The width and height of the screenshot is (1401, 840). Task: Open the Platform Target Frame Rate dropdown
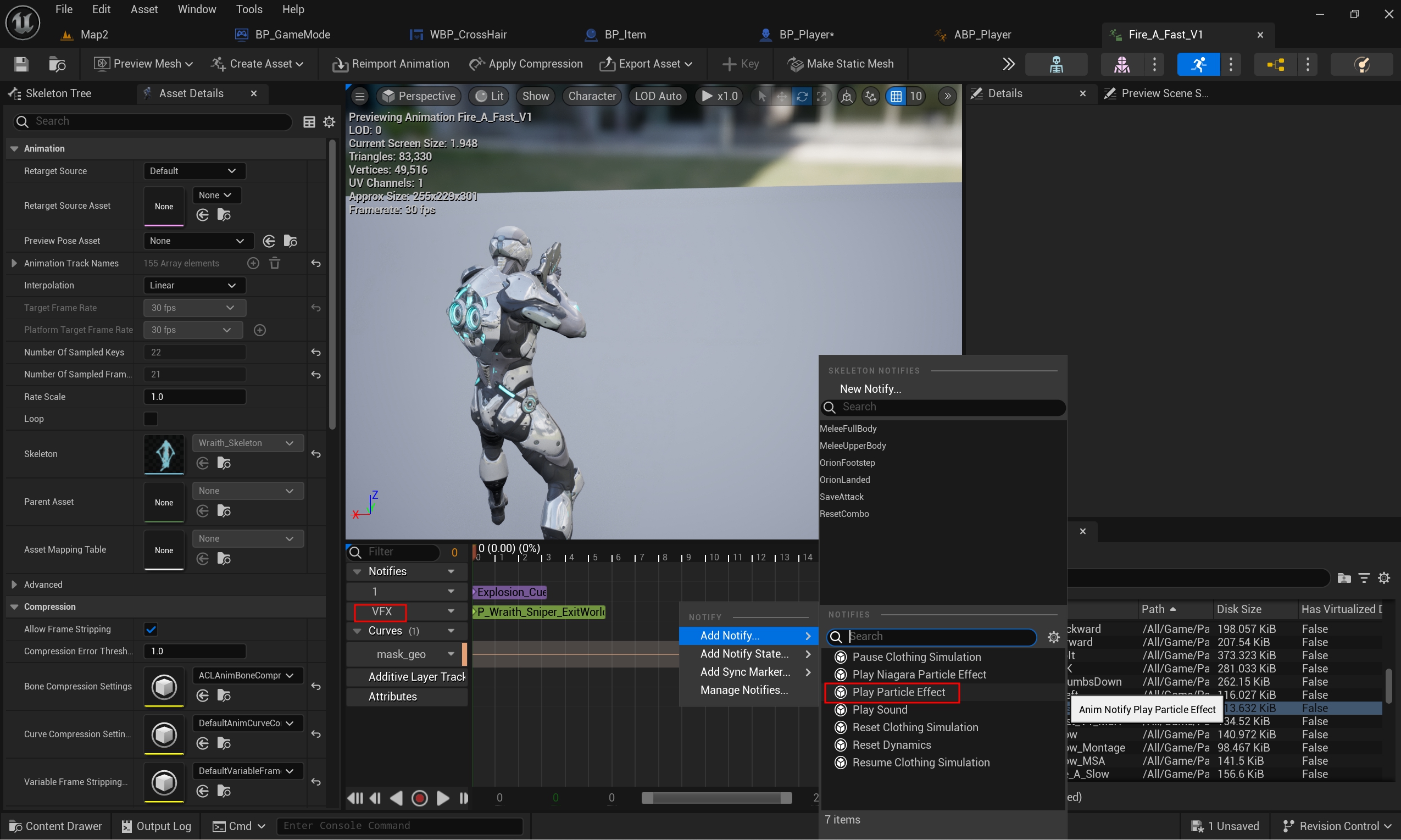click(x=192, y=330)
